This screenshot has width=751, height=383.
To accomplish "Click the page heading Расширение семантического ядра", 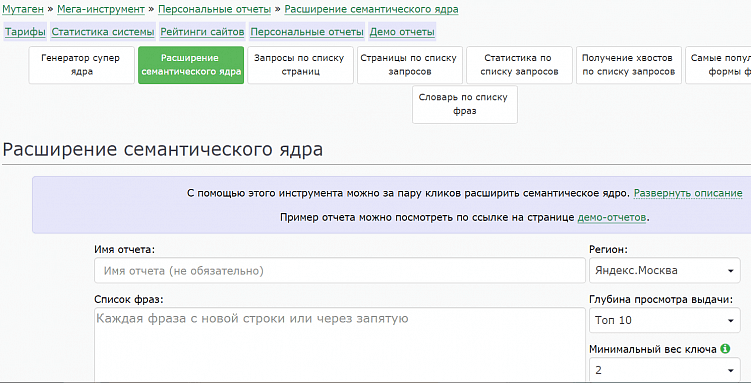I will (x=163, y=149).
